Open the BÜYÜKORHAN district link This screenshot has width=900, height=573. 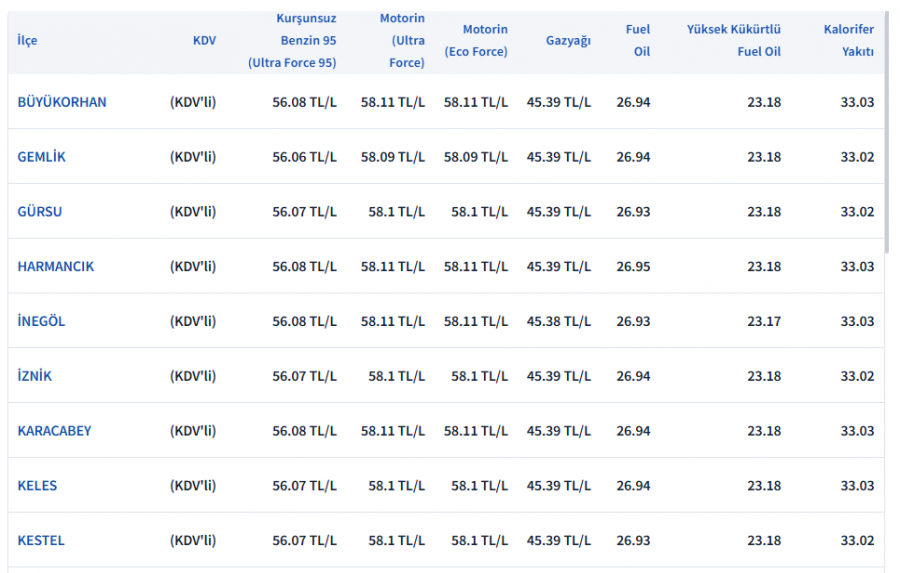(x=62, y=102)
